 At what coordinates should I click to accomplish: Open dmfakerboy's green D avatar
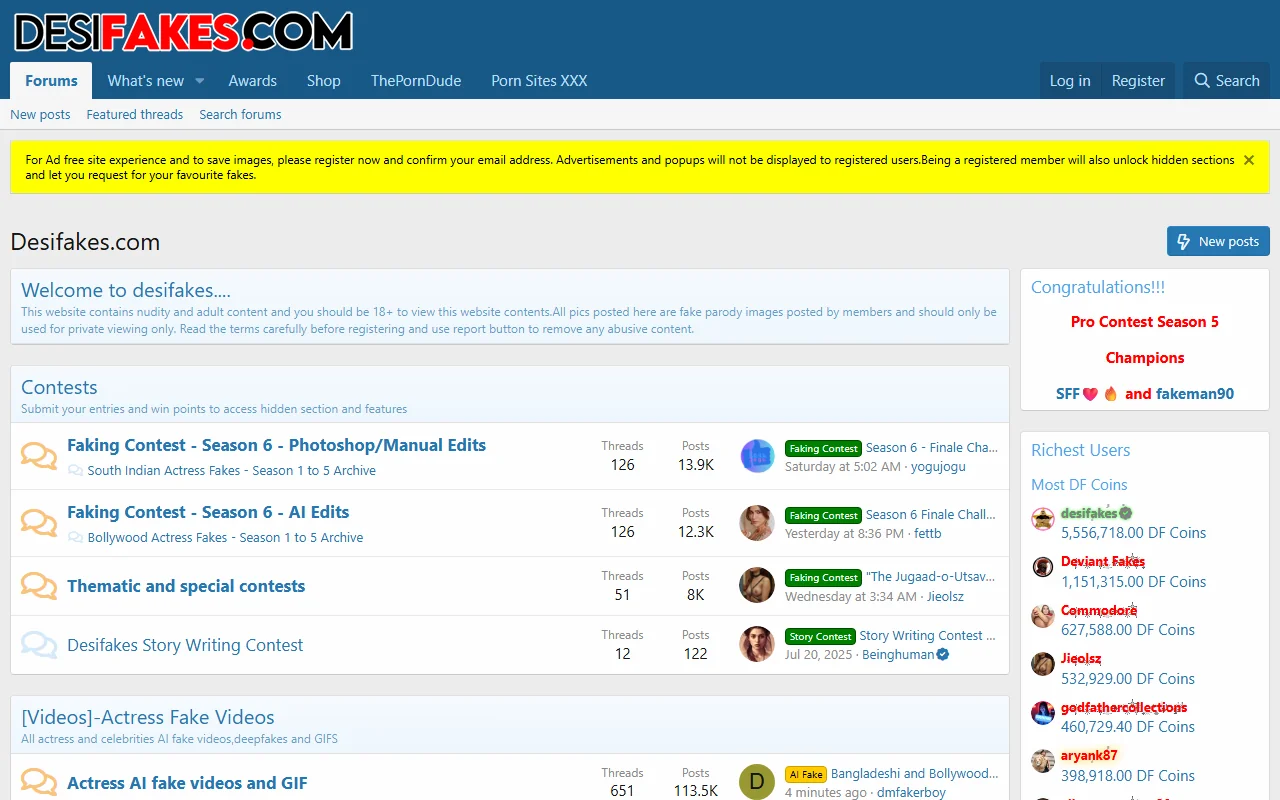[757, 781]
